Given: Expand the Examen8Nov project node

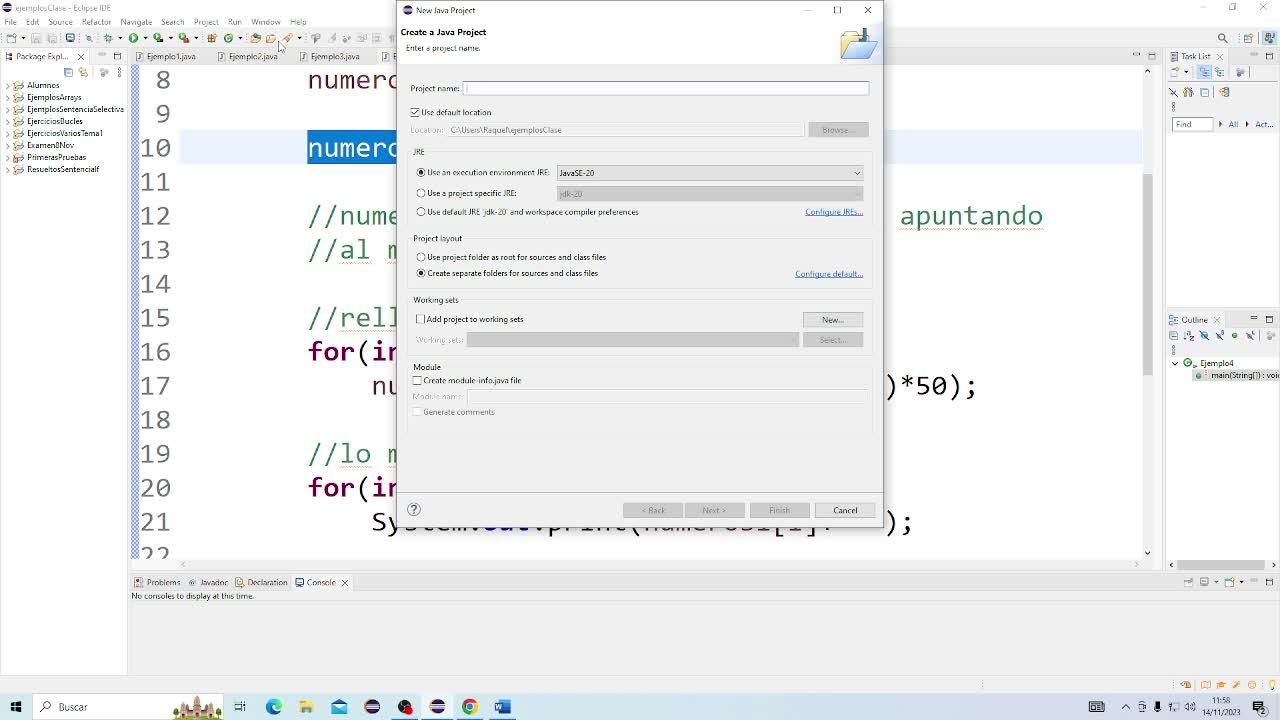Looking at the screenshot, I should coord(8,146).
